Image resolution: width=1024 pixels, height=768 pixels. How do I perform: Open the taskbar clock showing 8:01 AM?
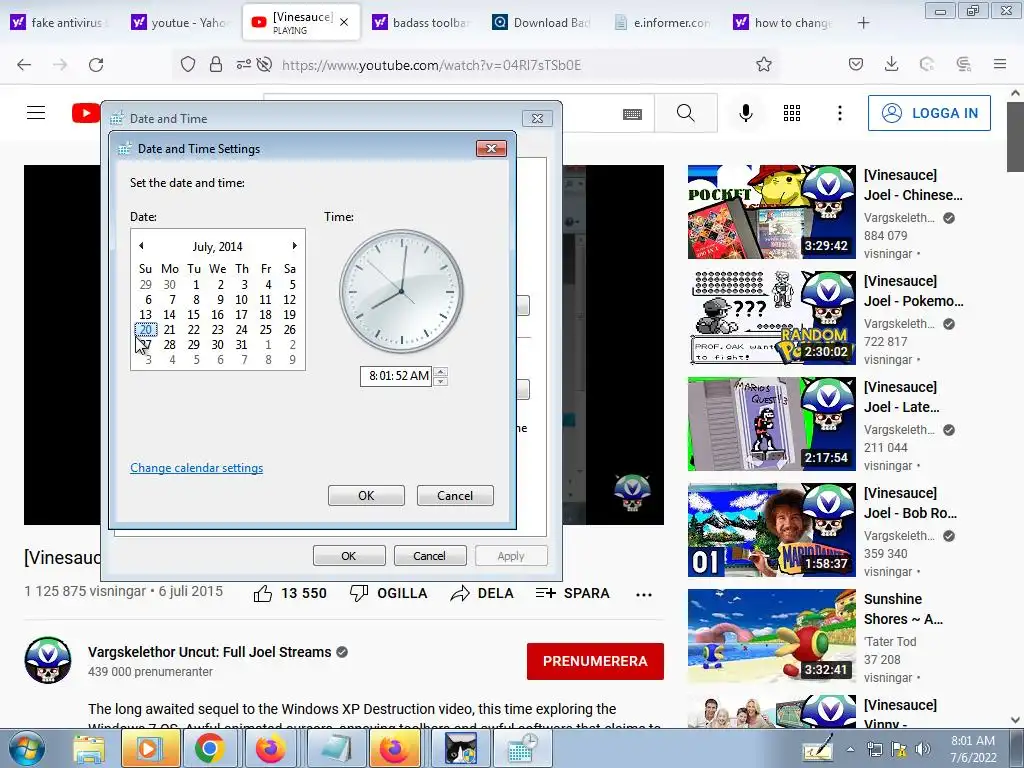click(972, 749)
